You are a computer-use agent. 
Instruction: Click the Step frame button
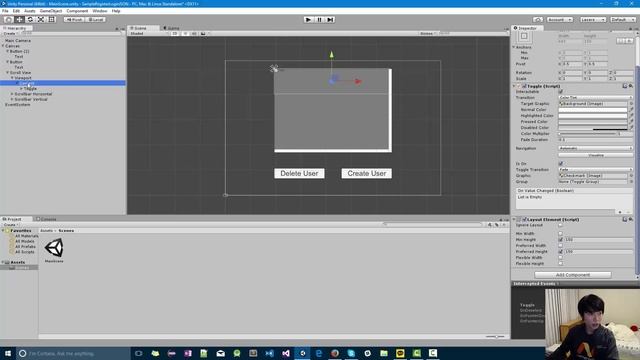pyautogui.click(x=330, y=20)
